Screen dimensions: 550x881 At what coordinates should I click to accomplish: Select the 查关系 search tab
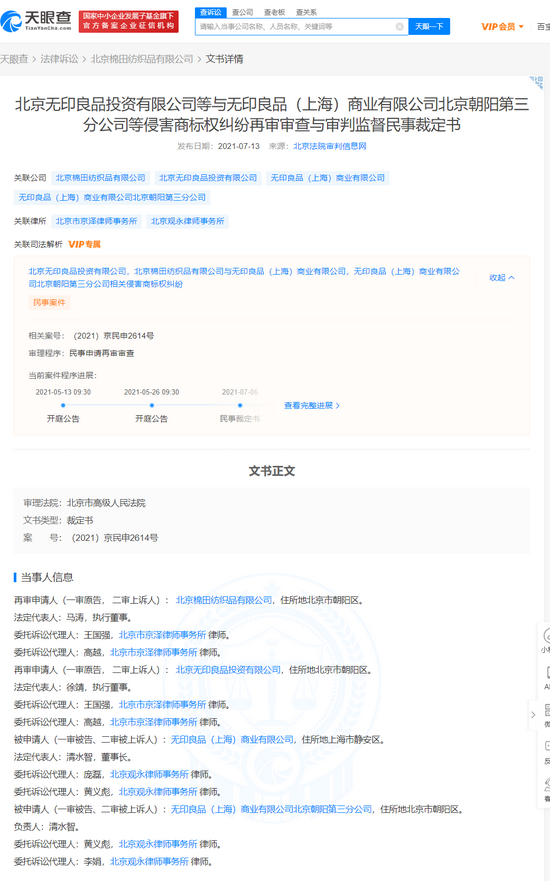tap(306, 12)
